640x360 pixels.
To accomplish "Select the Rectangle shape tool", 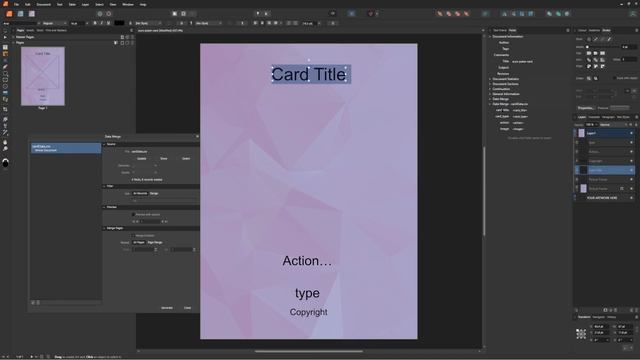I will click(x=5, y=80).
